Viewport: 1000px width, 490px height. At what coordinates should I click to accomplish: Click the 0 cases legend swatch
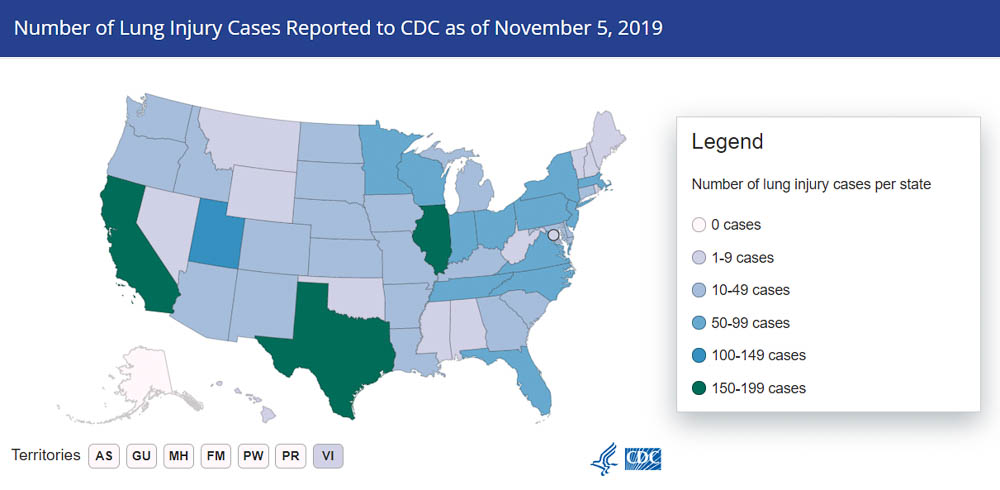click(x=701, y=225)
